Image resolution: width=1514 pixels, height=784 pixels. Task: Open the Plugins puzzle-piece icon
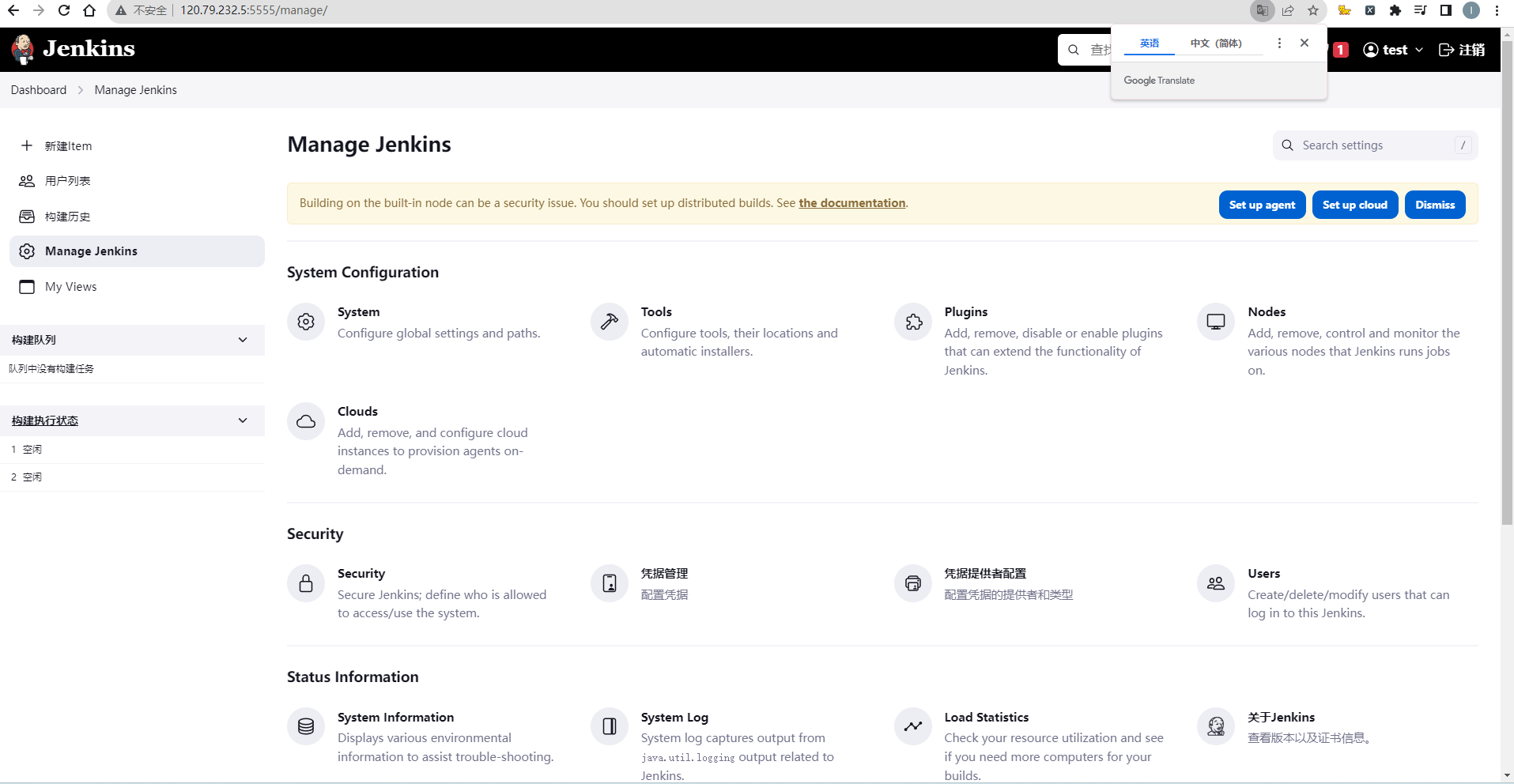coord(912,322)
